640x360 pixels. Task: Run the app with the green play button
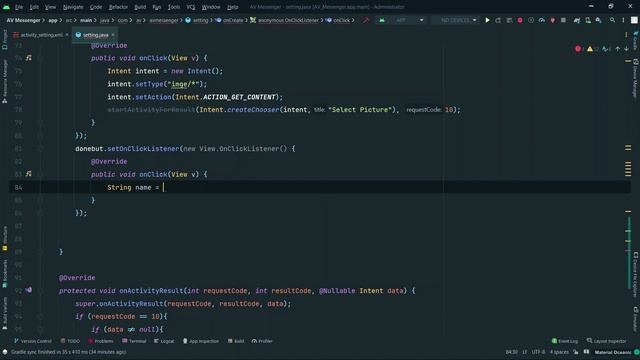(x=487, y=20)
